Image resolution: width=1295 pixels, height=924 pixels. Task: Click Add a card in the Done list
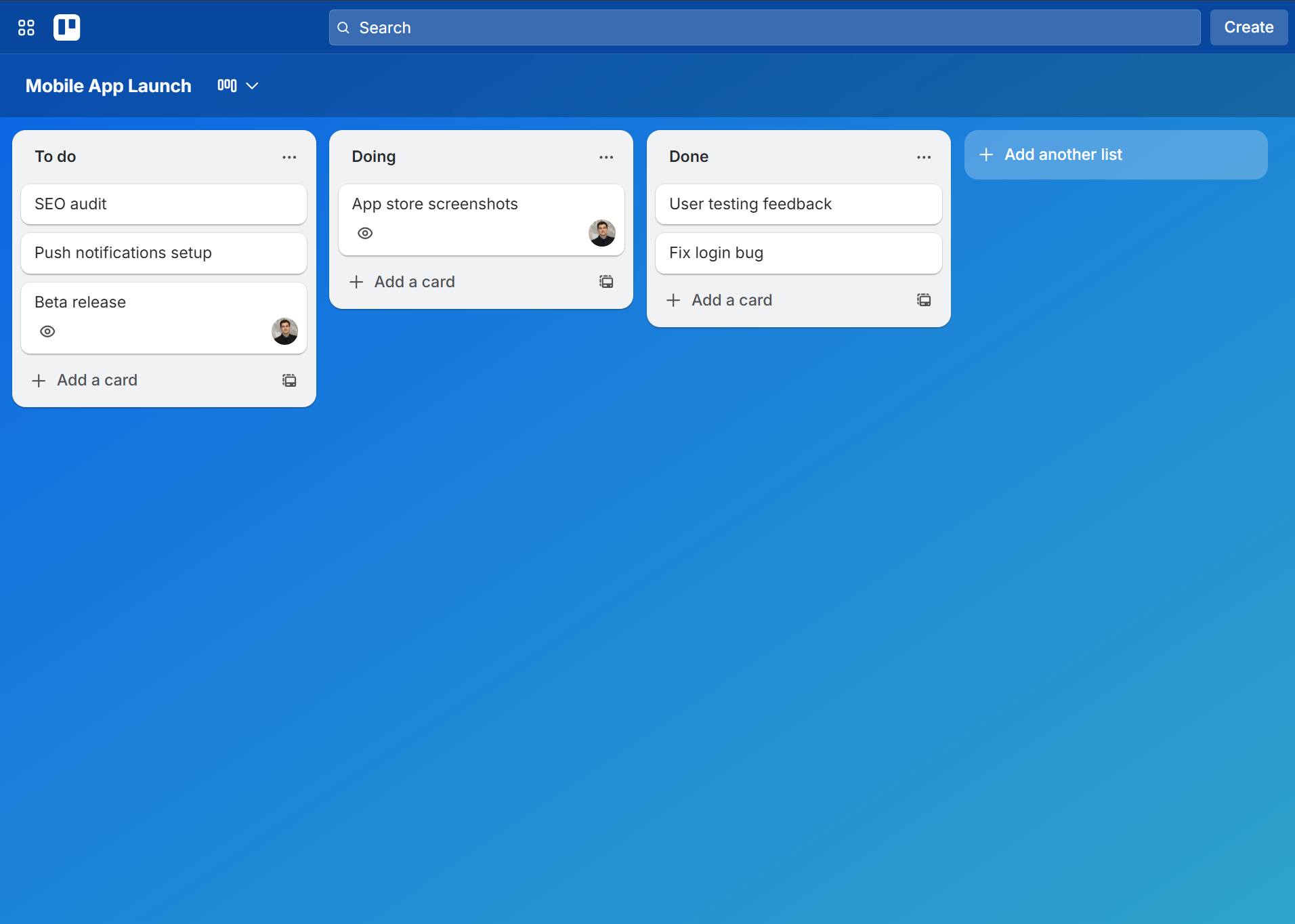pyautogui.click(x=731, y=299)
